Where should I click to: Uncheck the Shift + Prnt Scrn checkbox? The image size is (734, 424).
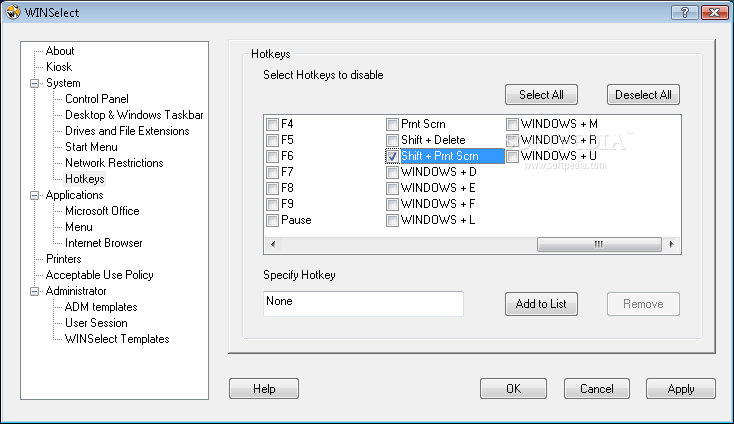pyautogui.click(x=392, y=156)
